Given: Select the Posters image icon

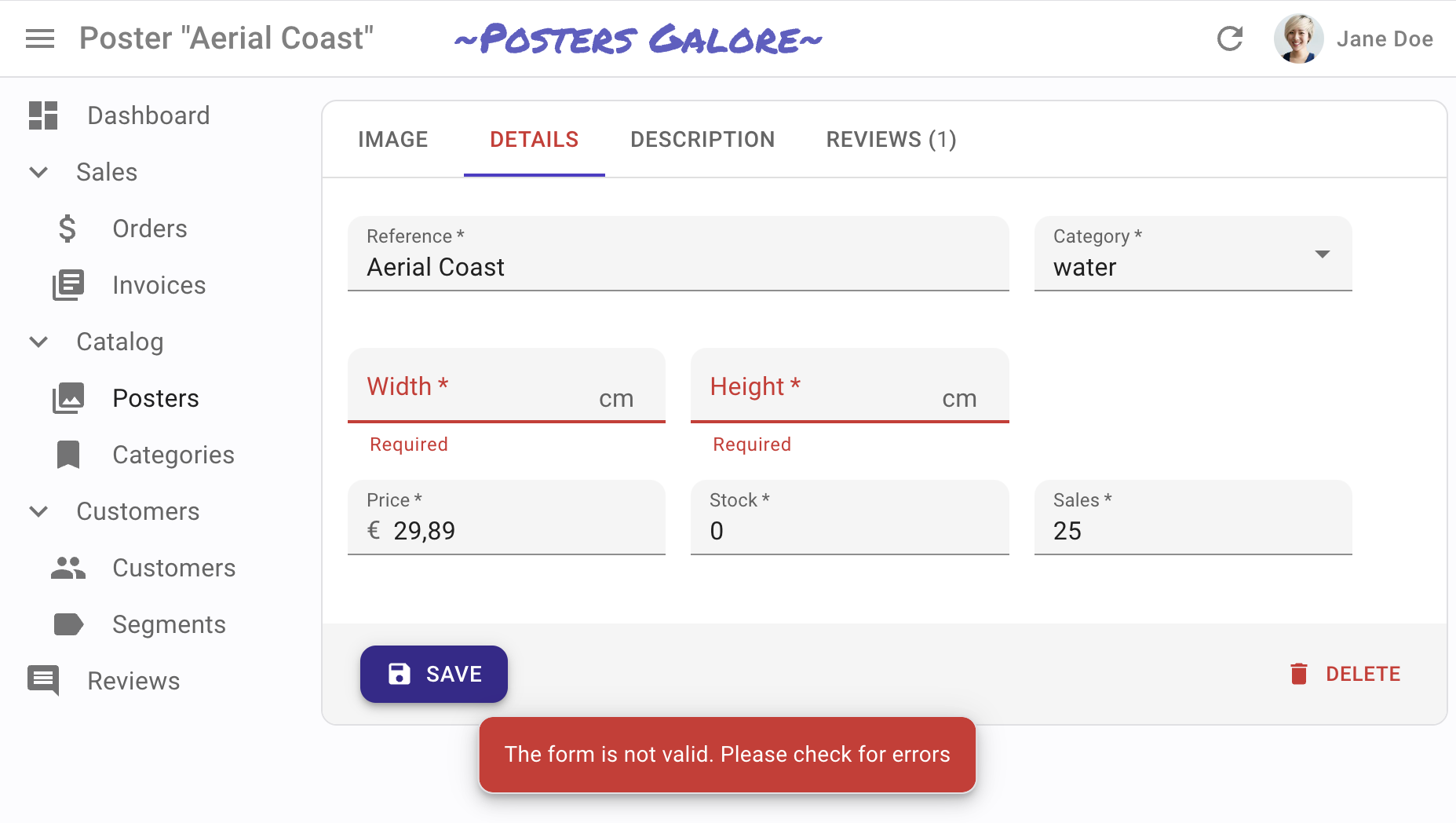Looking at the screenshot, I should 68,398.
